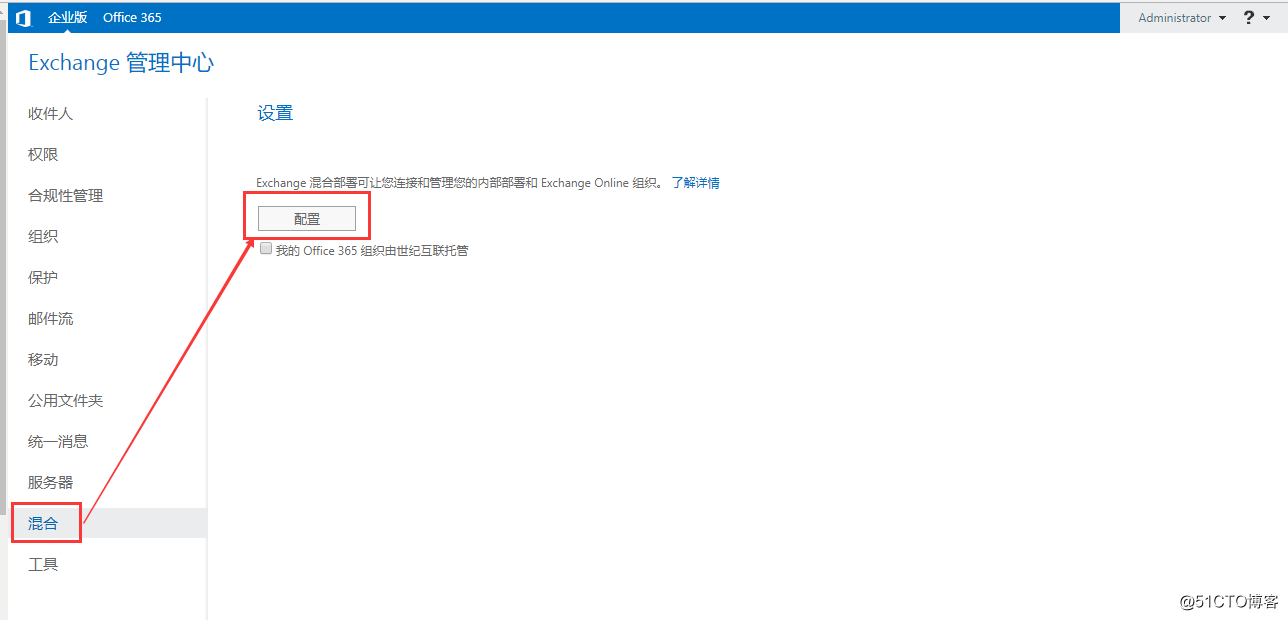Select the 设置 tab heading
This screenshot has width=1288, height=620.
275,114
